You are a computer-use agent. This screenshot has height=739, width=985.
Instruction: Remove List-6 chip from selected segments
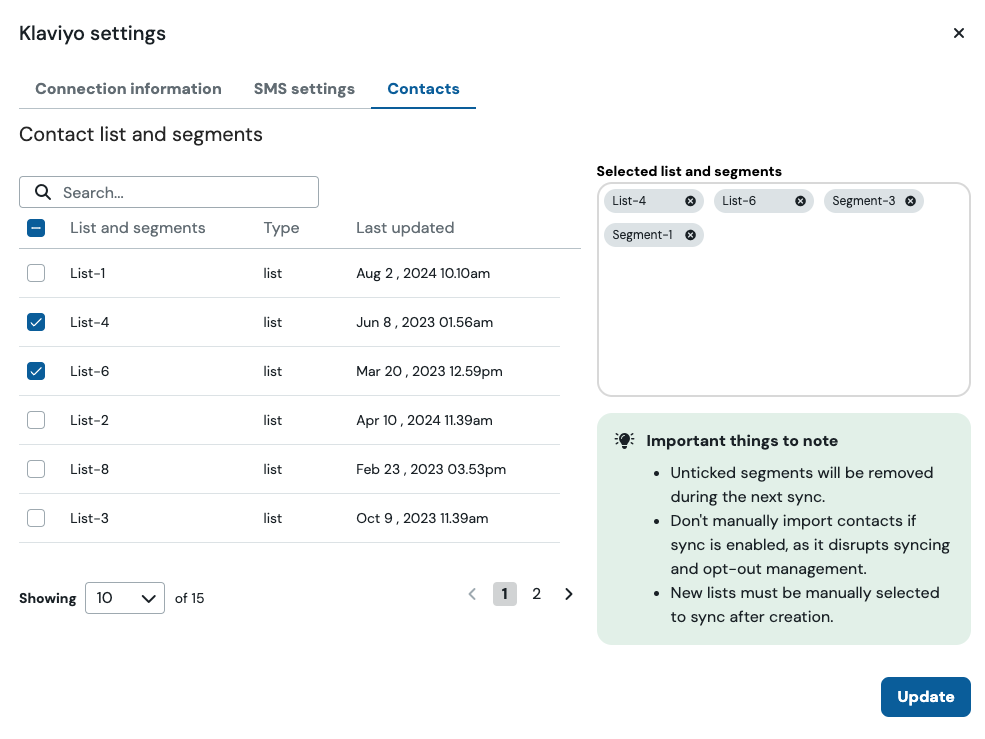click(x=800, y=201)
